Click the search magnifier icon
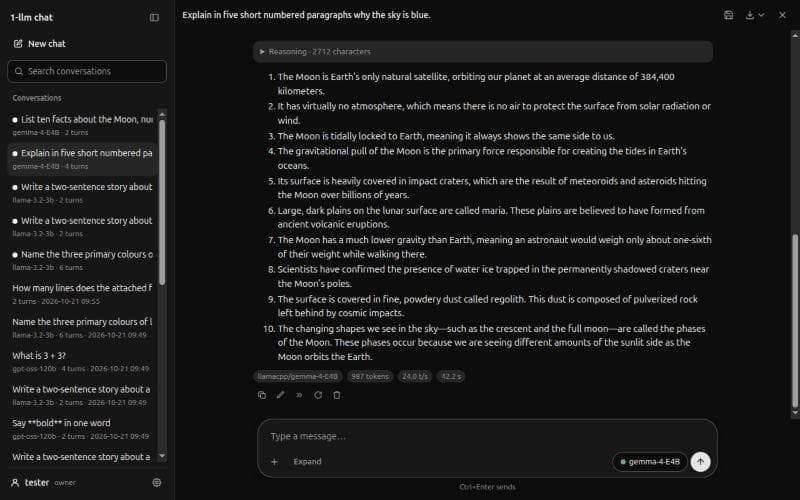Image resolution: width=800 pixels, height=500 pixels. [19, 71]
